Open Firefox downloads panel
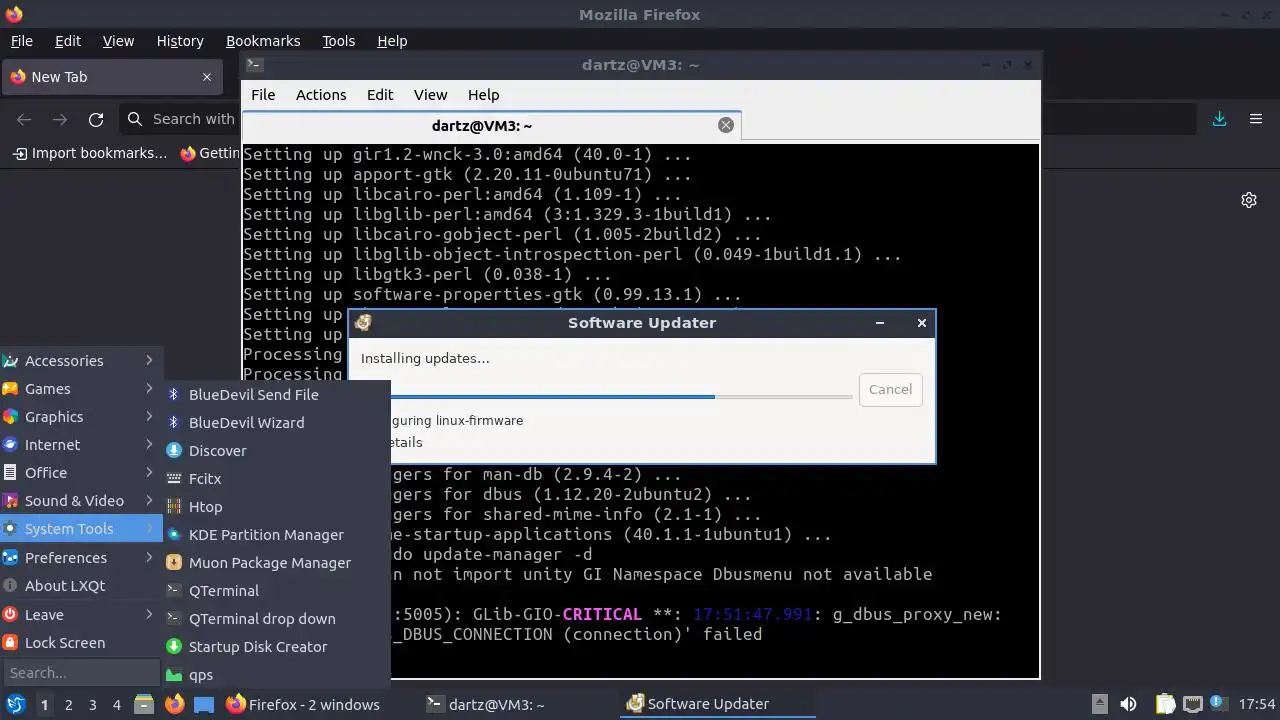The height and width of the screenshot is (720, 1280). pos(1220,119)
